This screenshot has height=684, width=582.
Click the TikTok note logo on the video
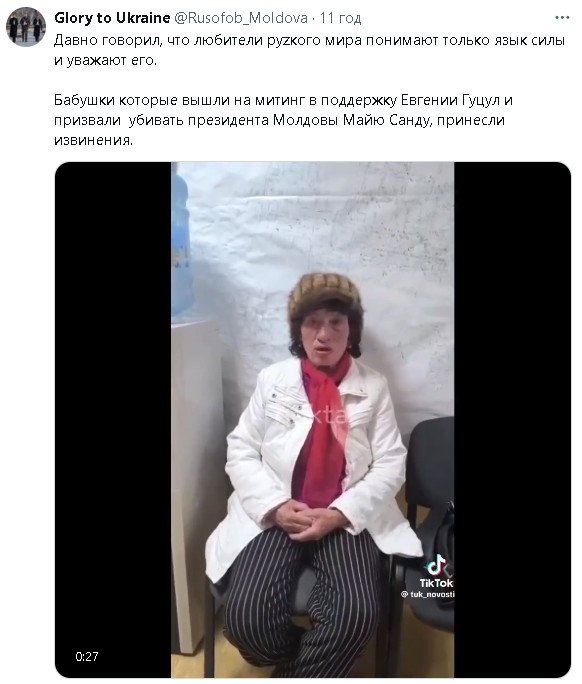435,565
